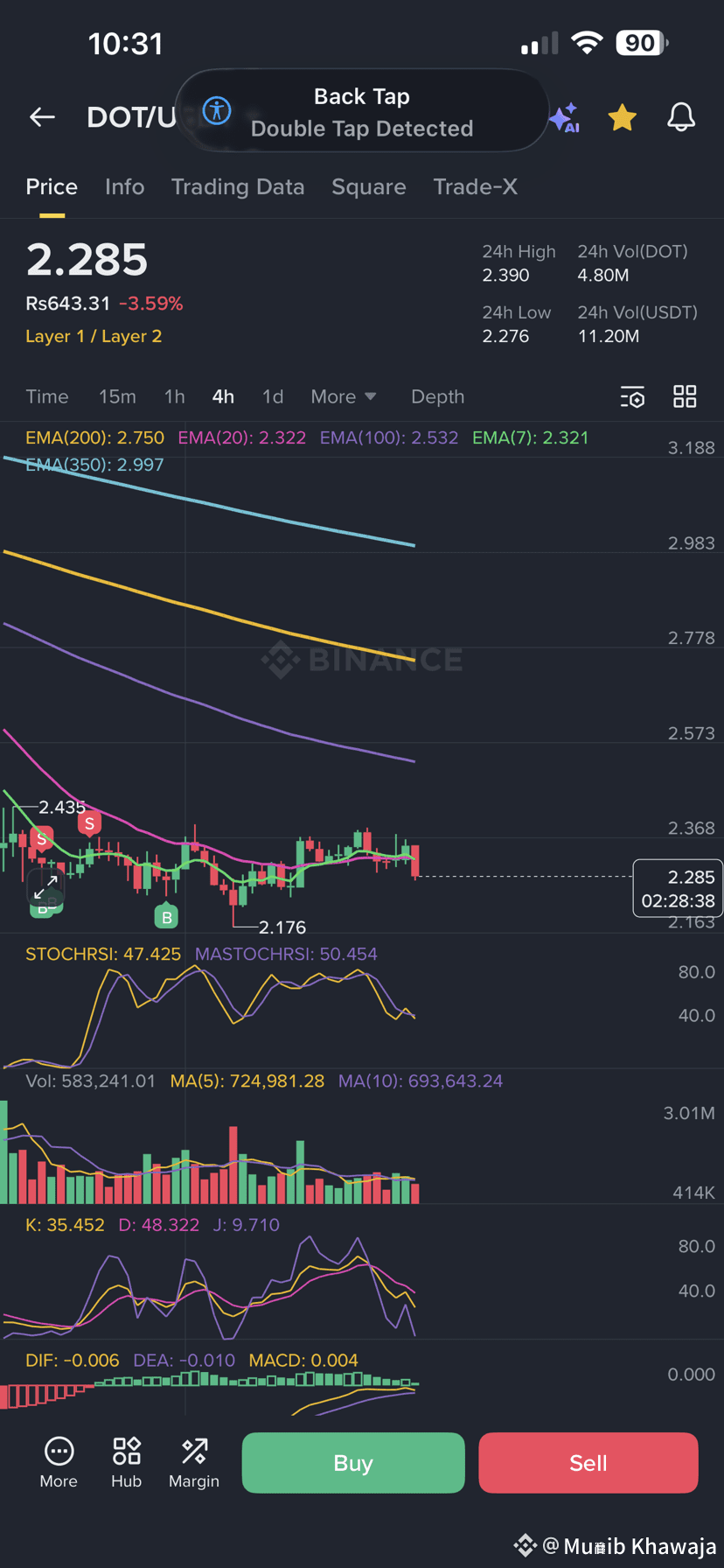Tap the Rs643.31 converted price
724x1568 pixels.
(67, 304)
